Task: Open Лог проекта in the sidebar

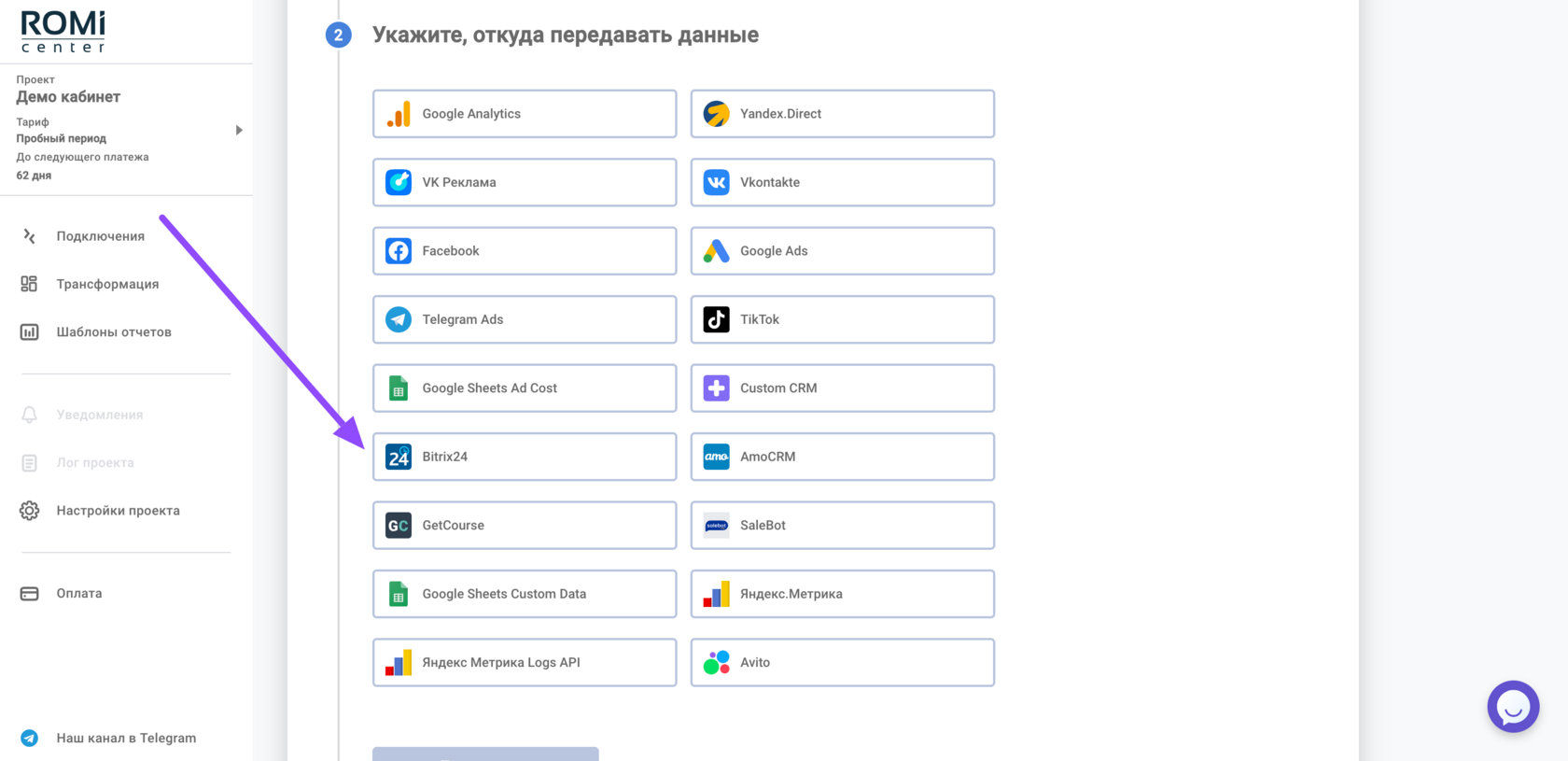Action: click(94, 462)
